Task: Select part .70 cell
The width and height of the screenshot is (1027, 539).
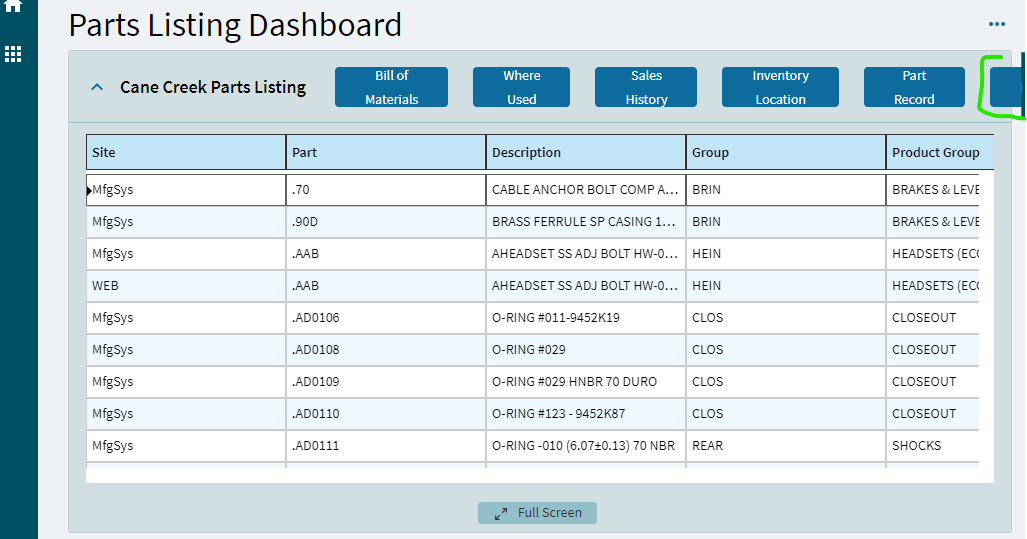Action: click(386, 190)
